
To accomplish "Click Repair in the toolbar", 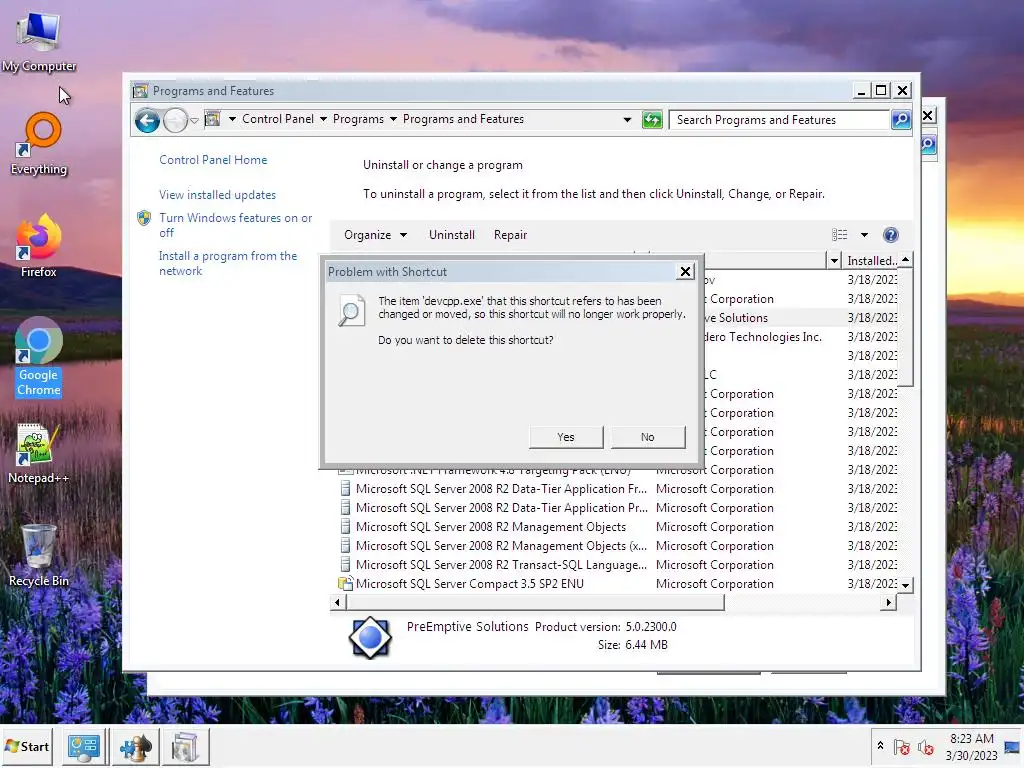I will (510, 234).
